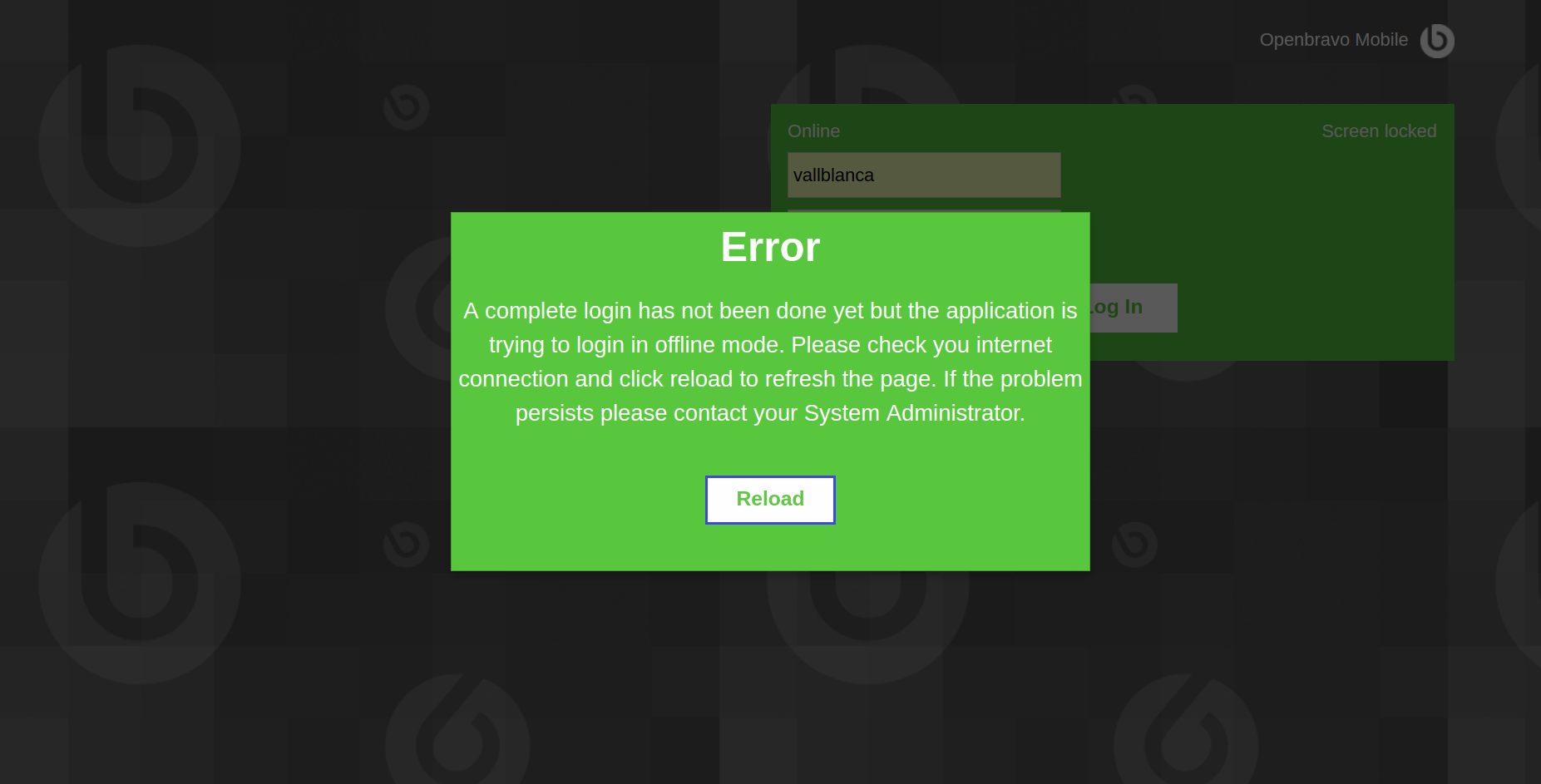Click the small swirl watermark right of the error dialog
The image size is (1541, 784).
tap(1135, 545)
